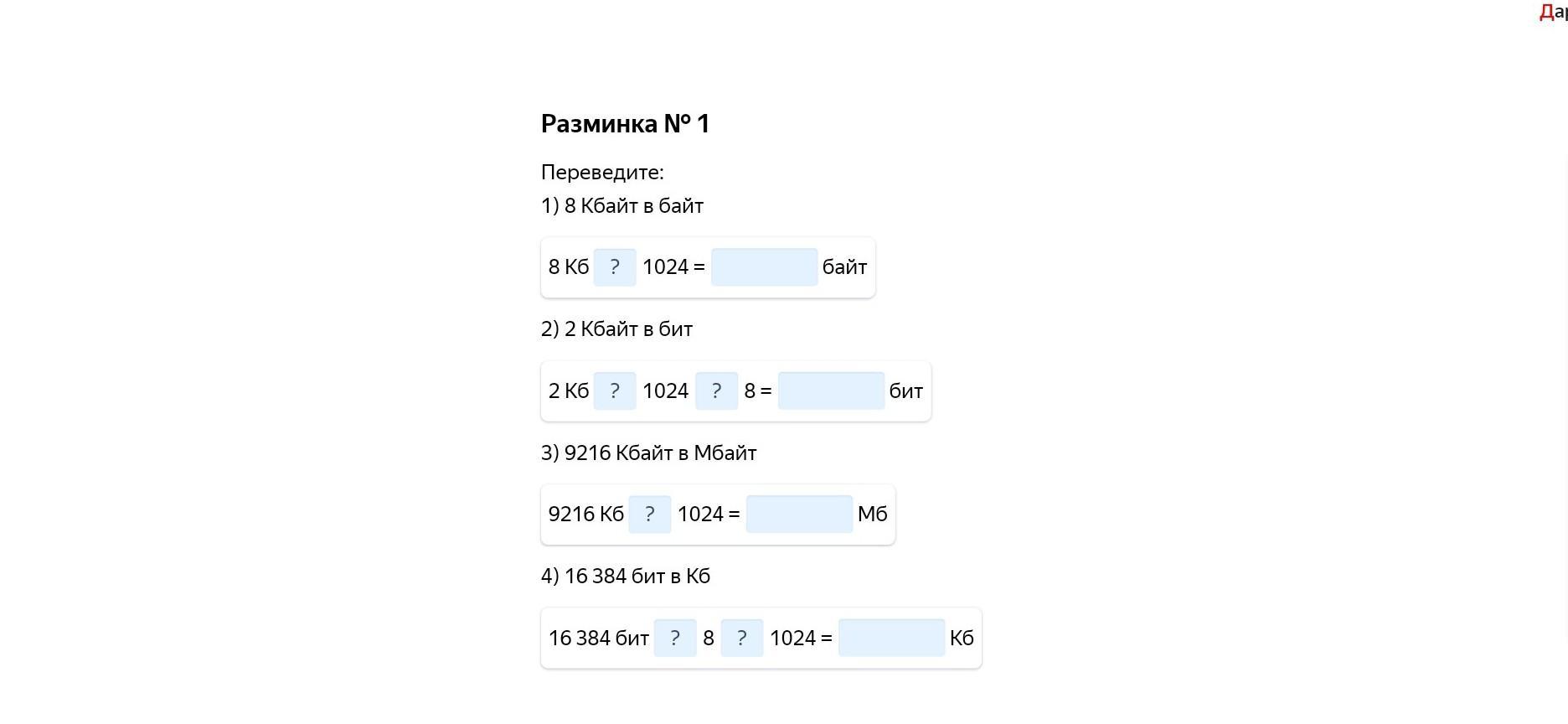Click the answer field before Кб
This screenshot has height=724, width=1568.
pyautogui.click(x=891, y=639)
